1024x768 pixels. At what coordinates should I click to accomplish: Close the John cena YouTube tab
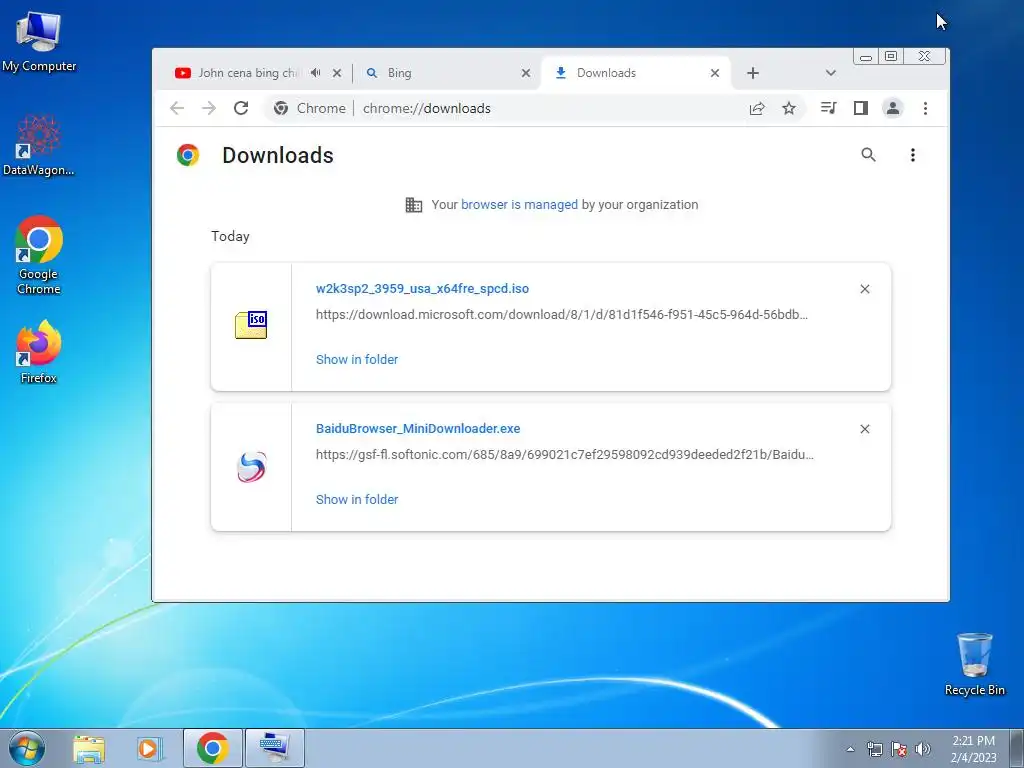[337, 73]
